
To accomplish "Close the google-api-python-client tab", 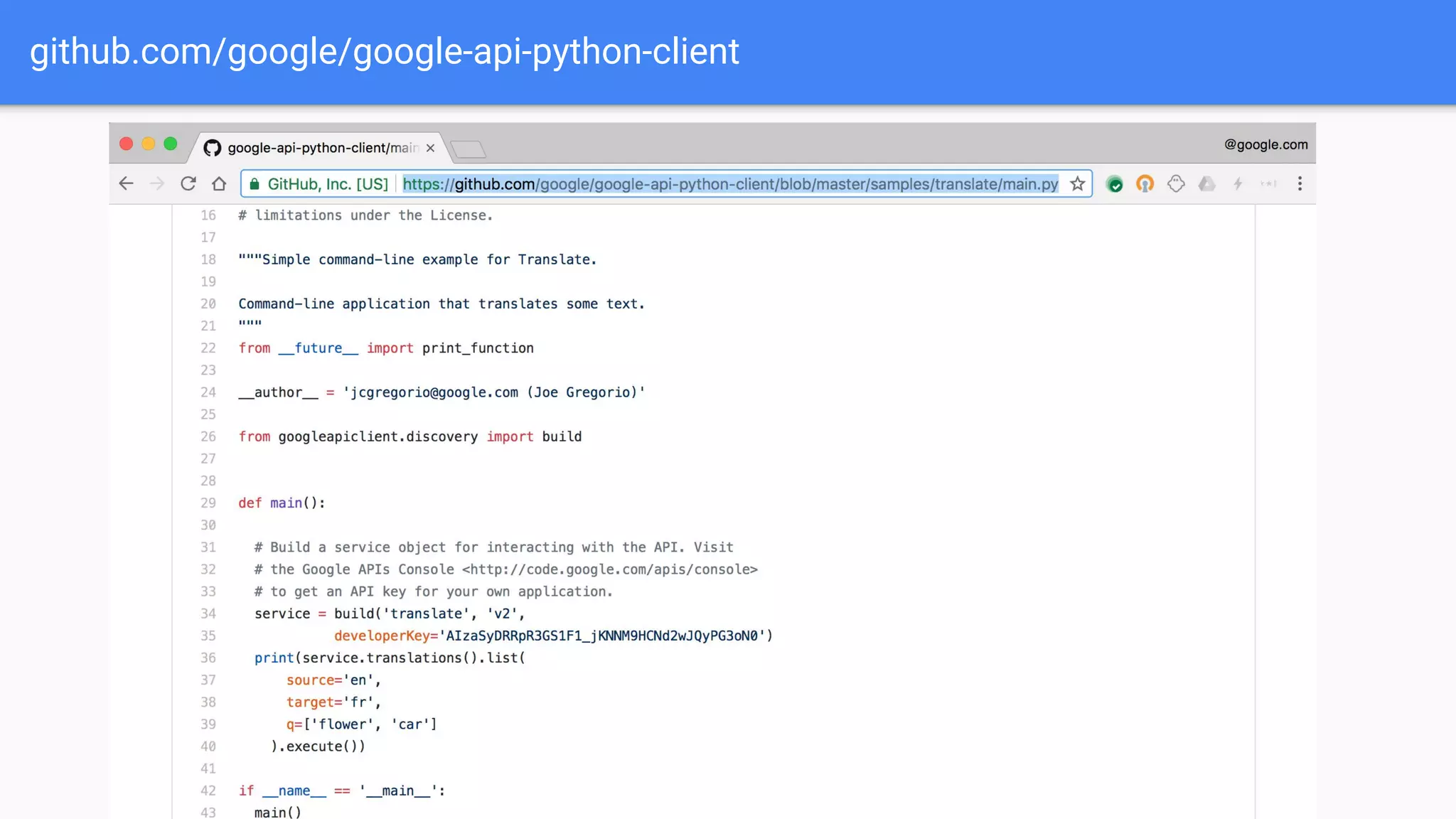I will coord(430,148).
